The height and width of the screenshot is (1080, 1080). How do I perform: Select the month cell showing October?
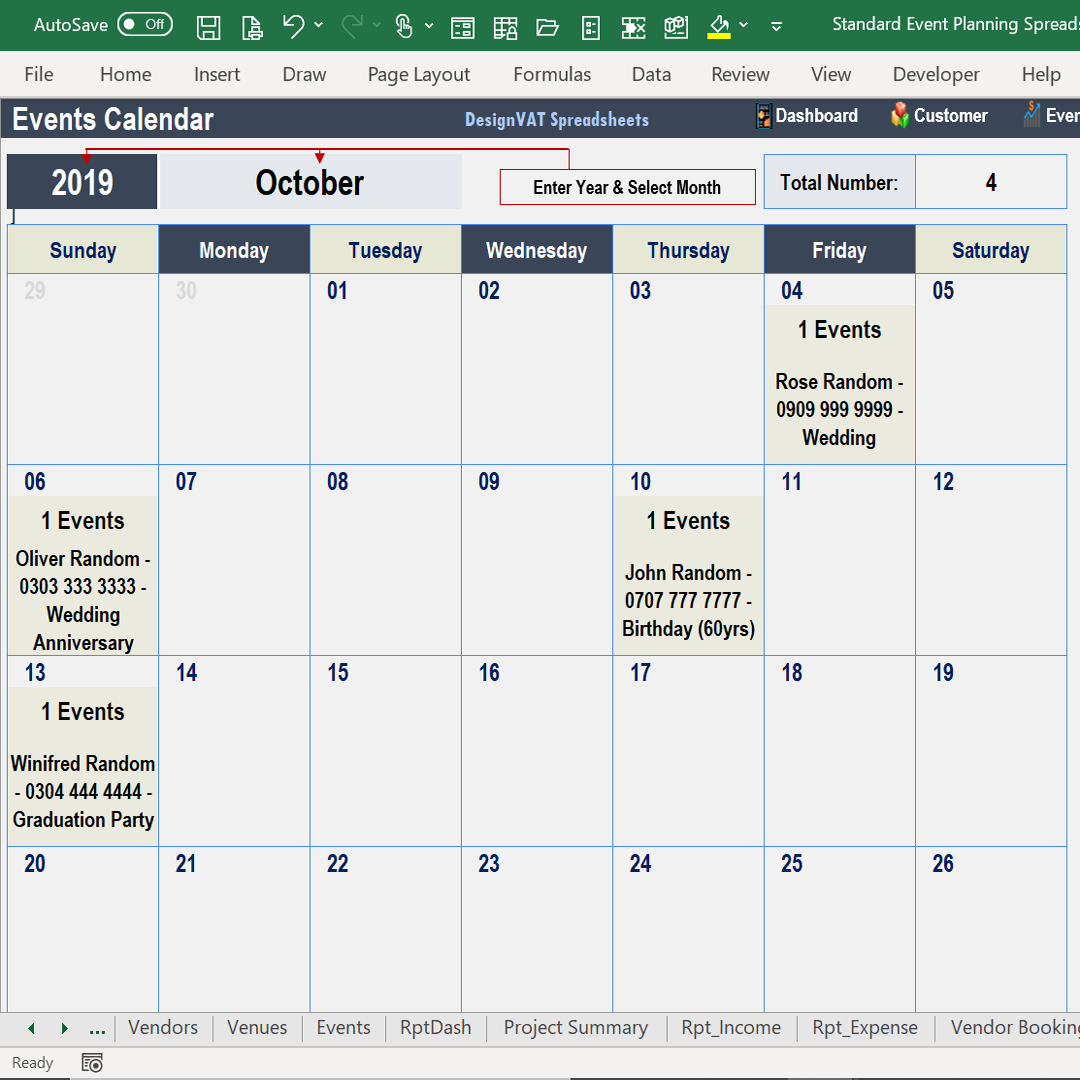coord(309,181)
